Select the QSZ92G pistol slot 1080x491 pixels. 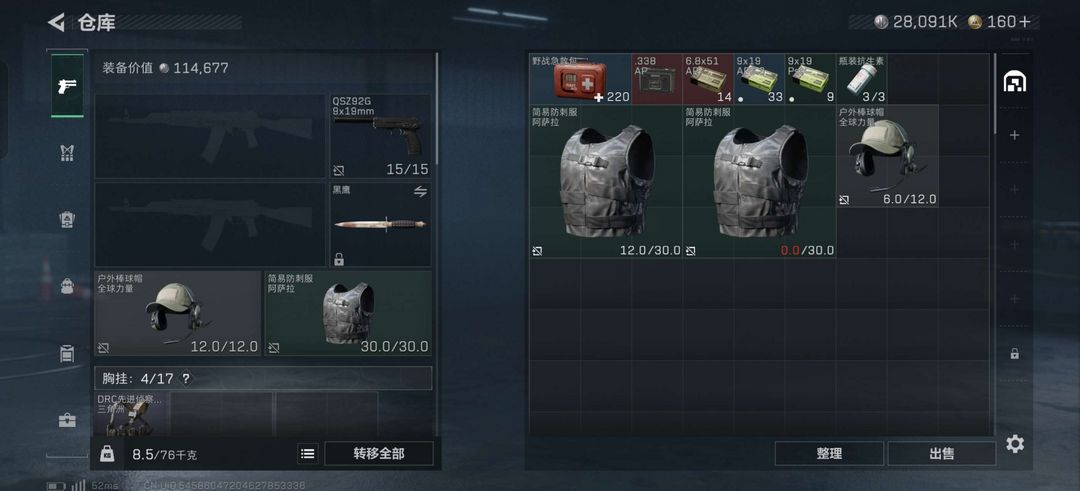coord(381,136)
